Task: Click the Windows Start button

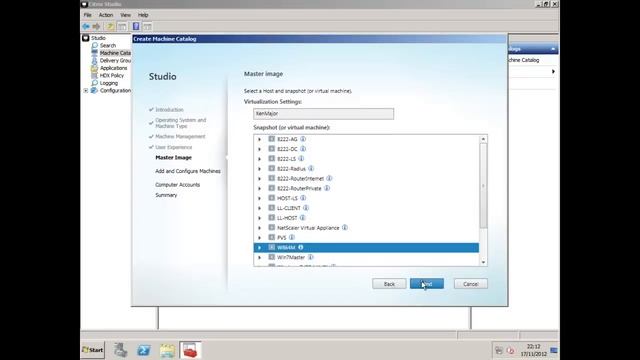Action: coord(93,350)
